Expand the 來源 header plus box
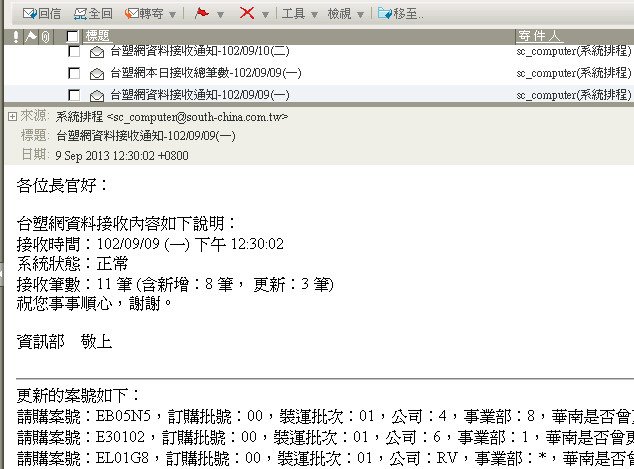 click(x=11, y=116)
